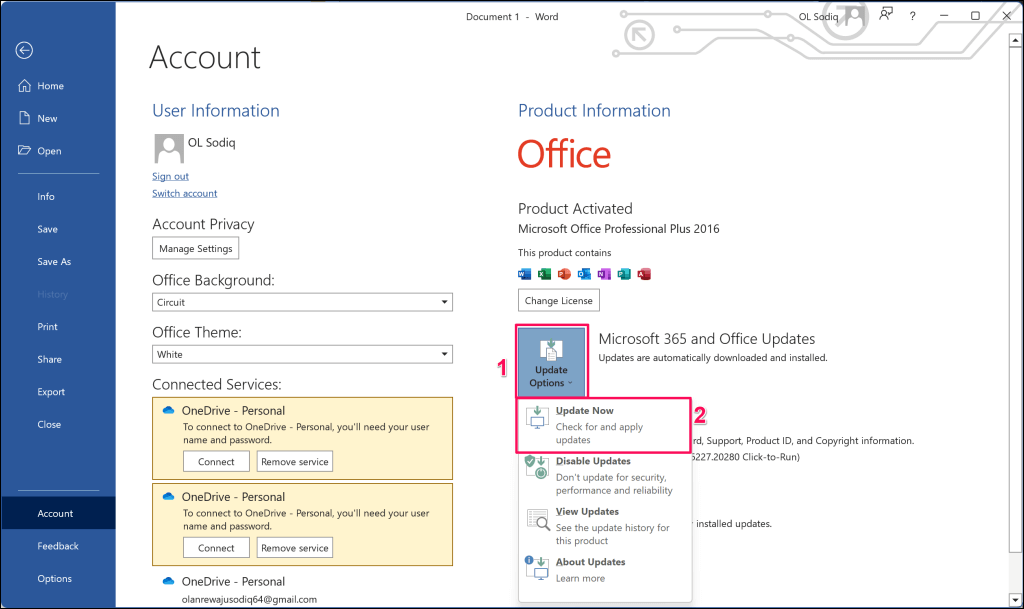Expand the Office Background dropdown
The height and width of the screenshot is (609, 1024).
click(444, 302)
